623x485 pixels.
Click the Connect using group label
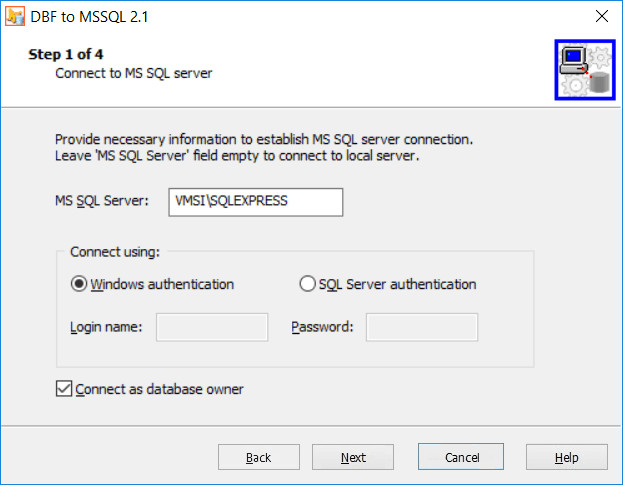coord(115,252)
